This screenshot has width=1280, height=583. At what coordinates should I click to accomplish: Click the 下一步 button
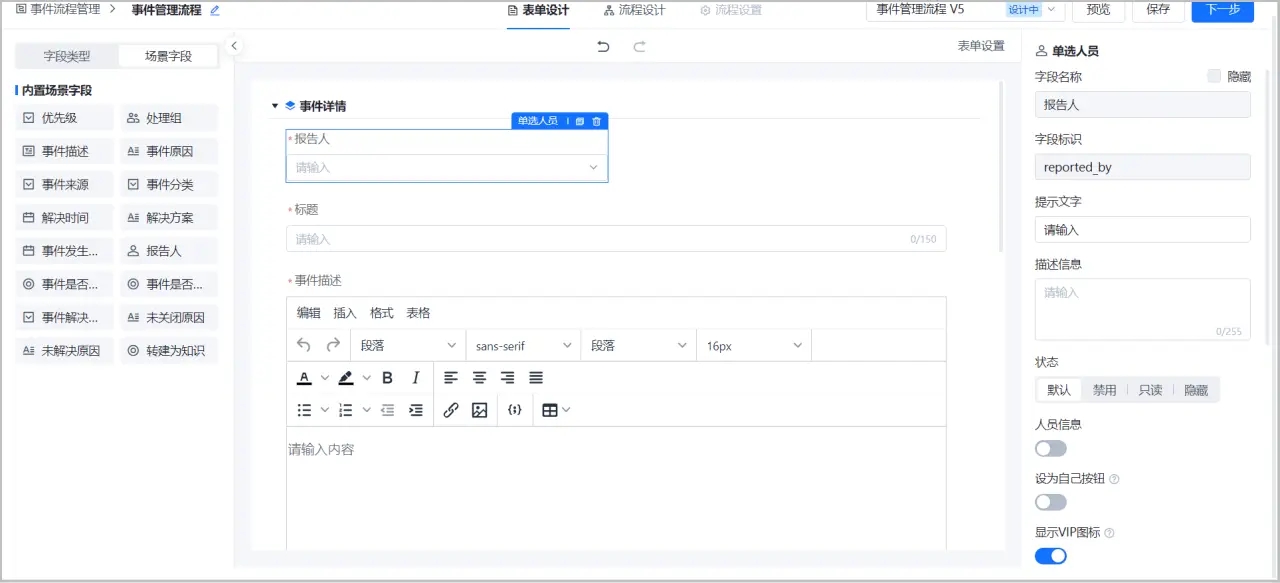pos(1222,10)
